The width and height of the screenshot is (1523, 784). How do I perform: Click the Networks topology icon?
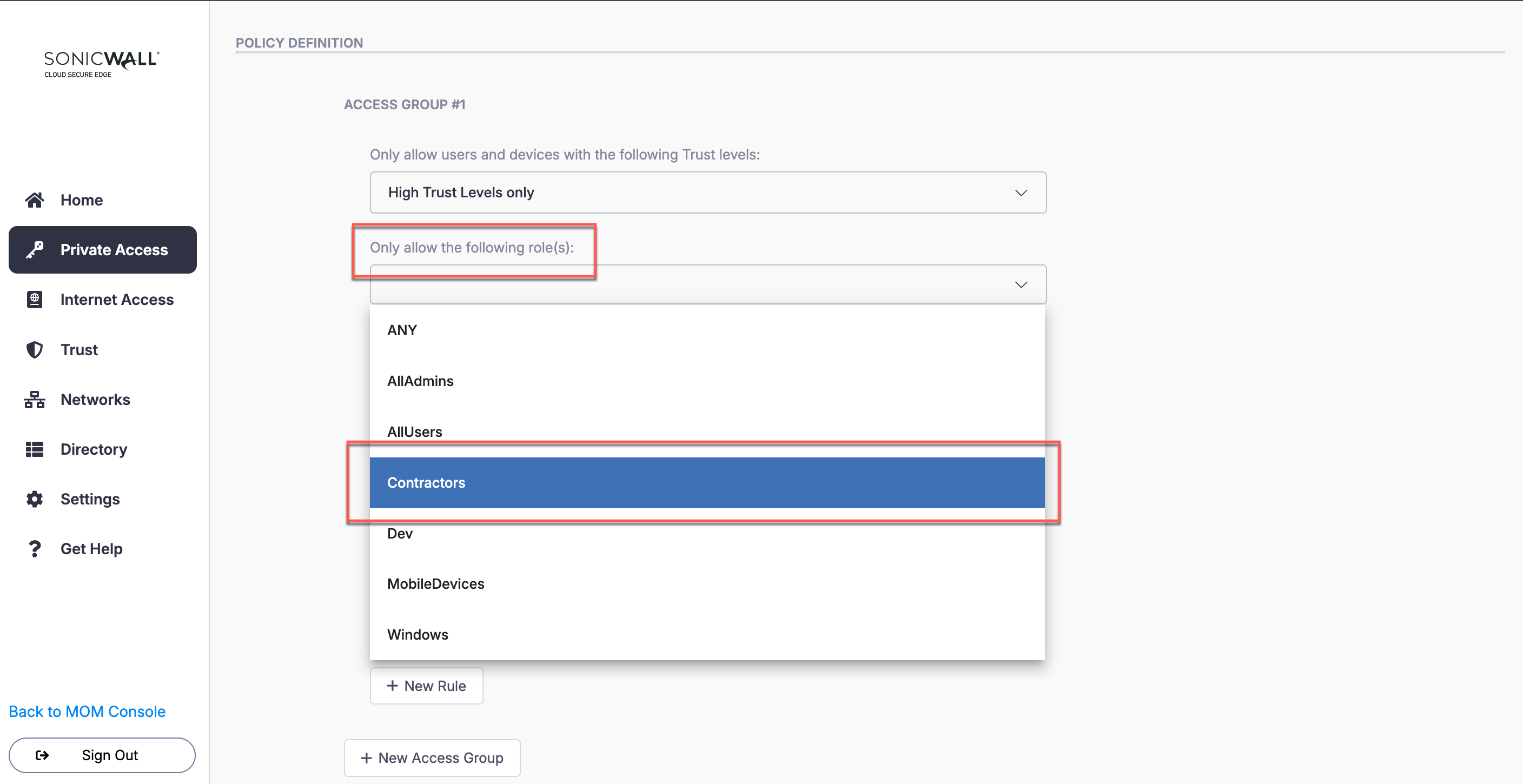(34, 400)
